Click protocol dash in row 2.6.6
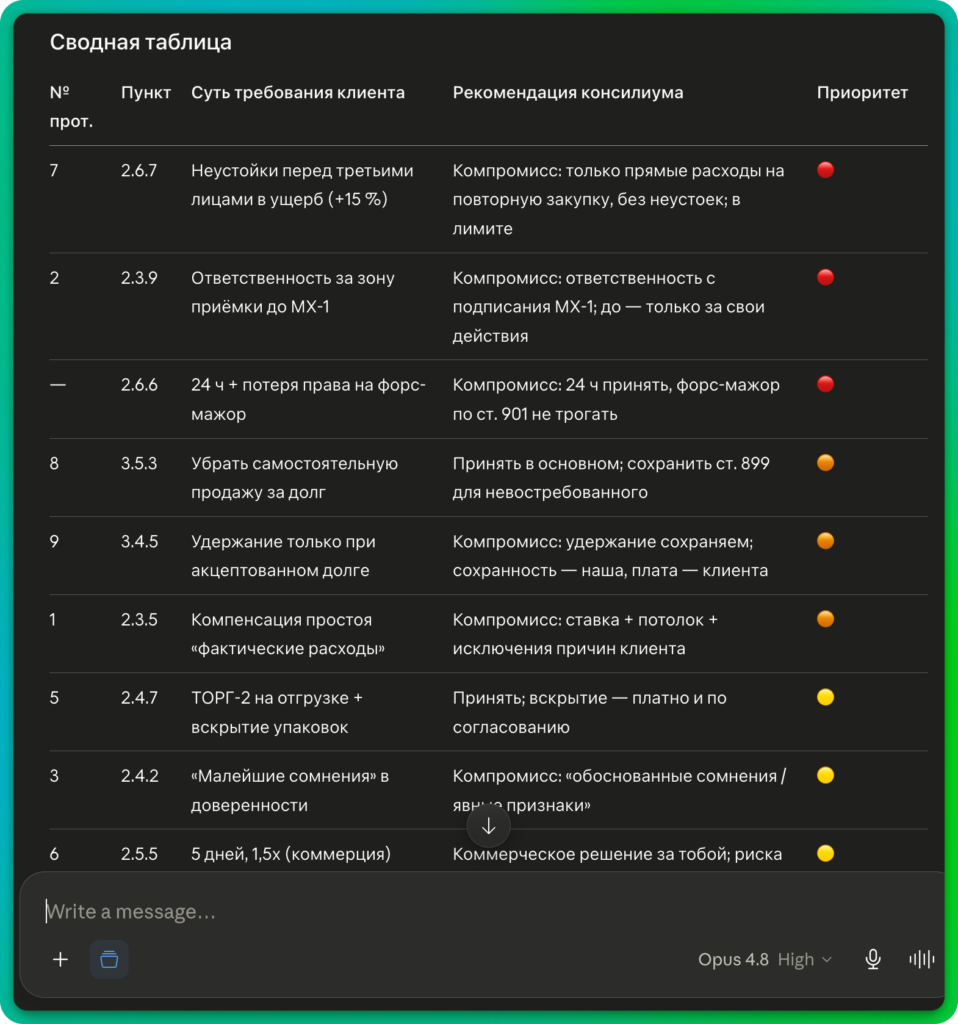Image resolution: width=958 pixels, height=1024 pixels. (x=57, y=385)
